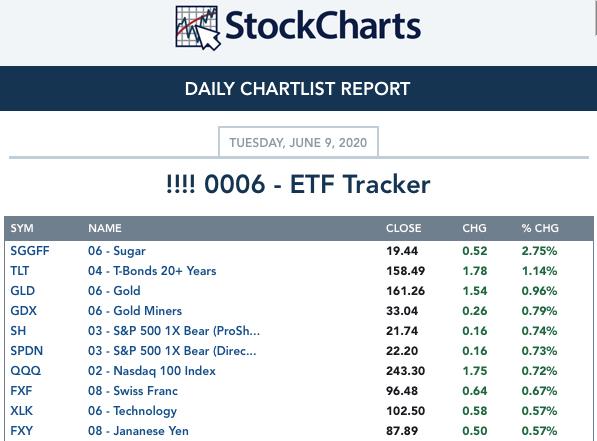Click the 'CLOSE' column header
The height and width of the screenshot is (441, 597).
[x=404, y=228]
